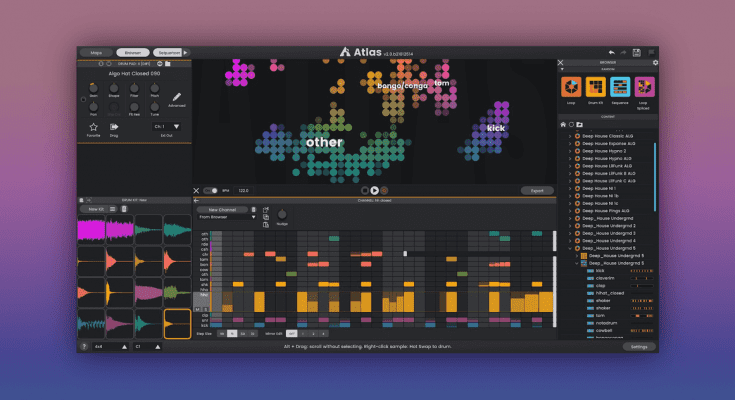This screenshot has width=735, height=400.
Task: Expand the Deep House Classic ALG folder
Action: 571,135
